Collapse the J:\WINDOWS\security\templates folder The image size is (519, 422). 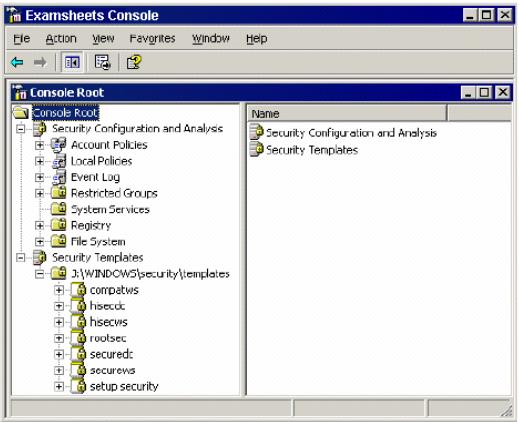(40, 274)
